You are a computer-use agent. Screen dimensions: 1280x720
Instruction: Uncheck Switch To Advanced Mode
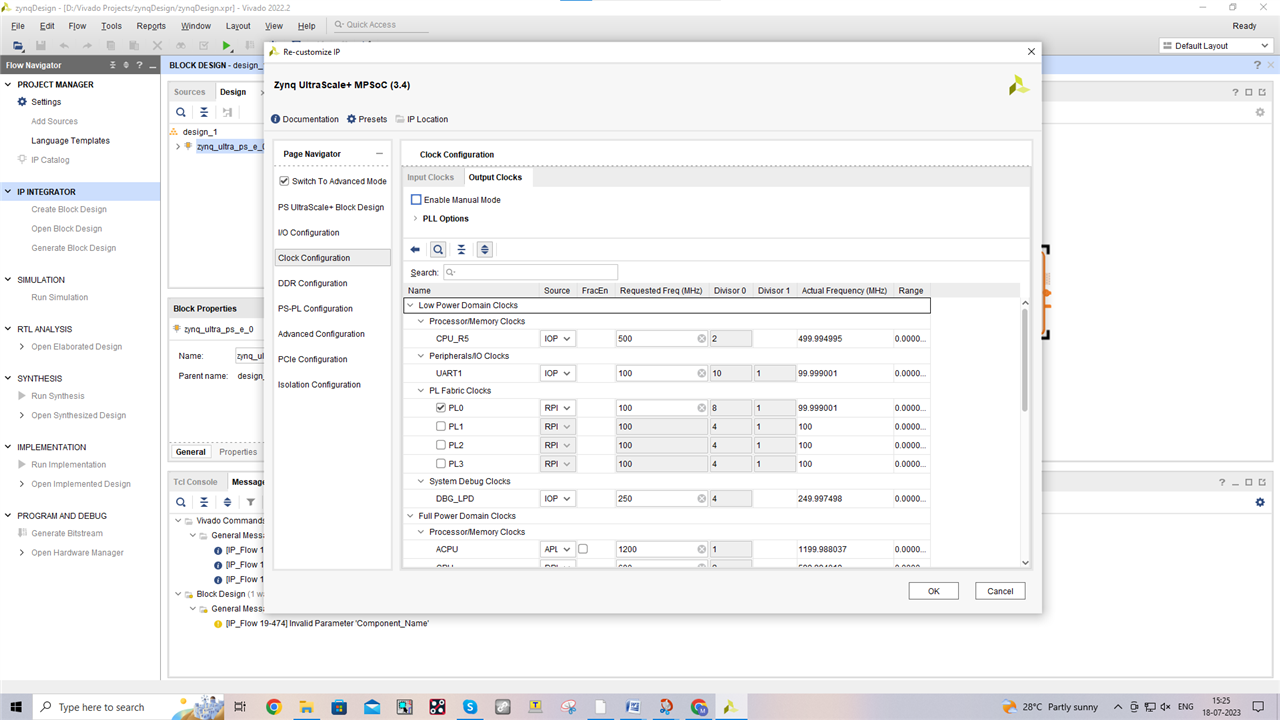(284, 181)
